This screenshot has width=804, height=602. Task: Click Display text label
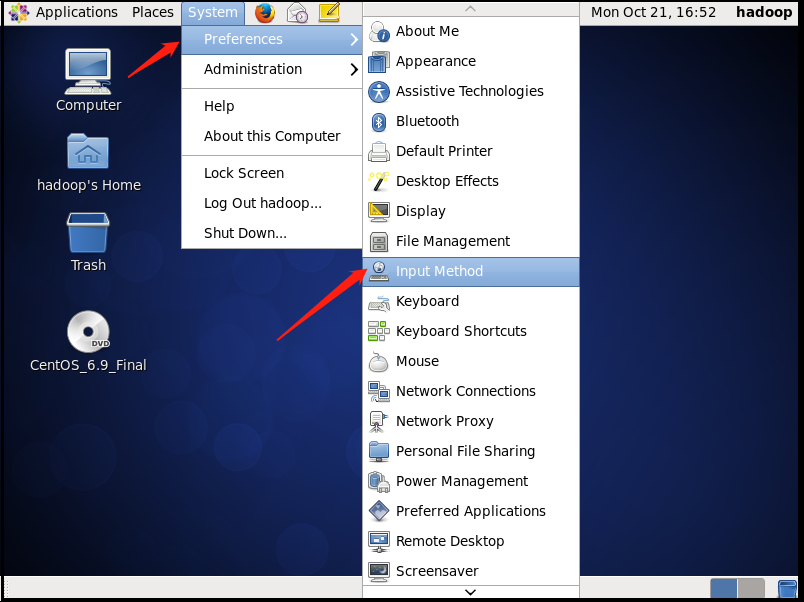click(x=420, y=211)
